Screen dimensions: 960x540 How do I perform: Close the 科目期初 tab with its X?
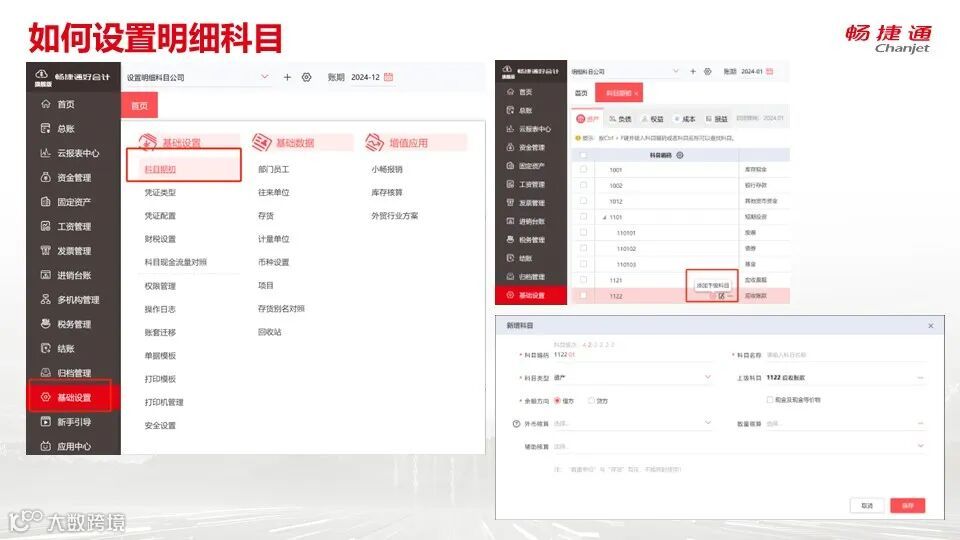636,93
